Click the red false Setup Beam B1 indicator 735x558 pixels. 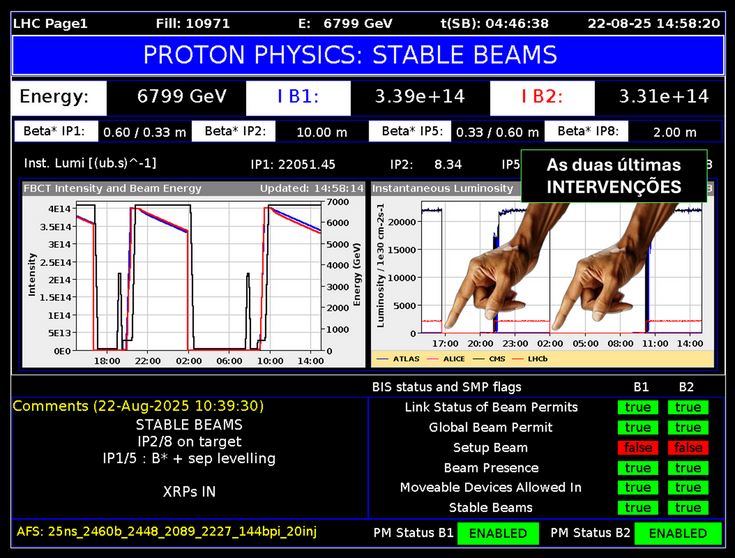coord(638,448)
